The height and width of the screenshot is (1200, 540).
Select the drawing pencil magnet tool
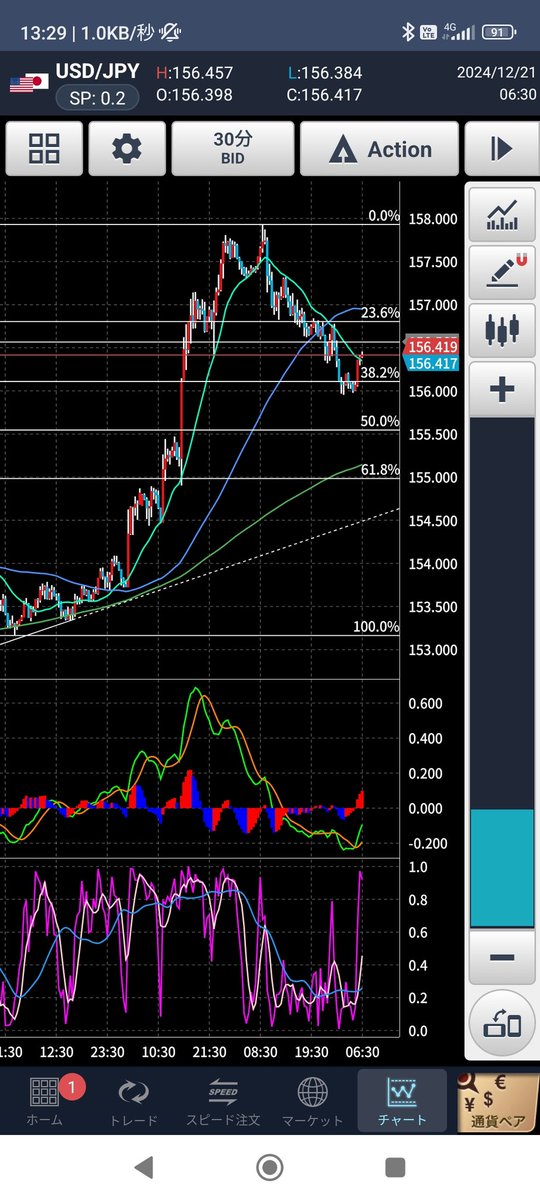point(502,271)
